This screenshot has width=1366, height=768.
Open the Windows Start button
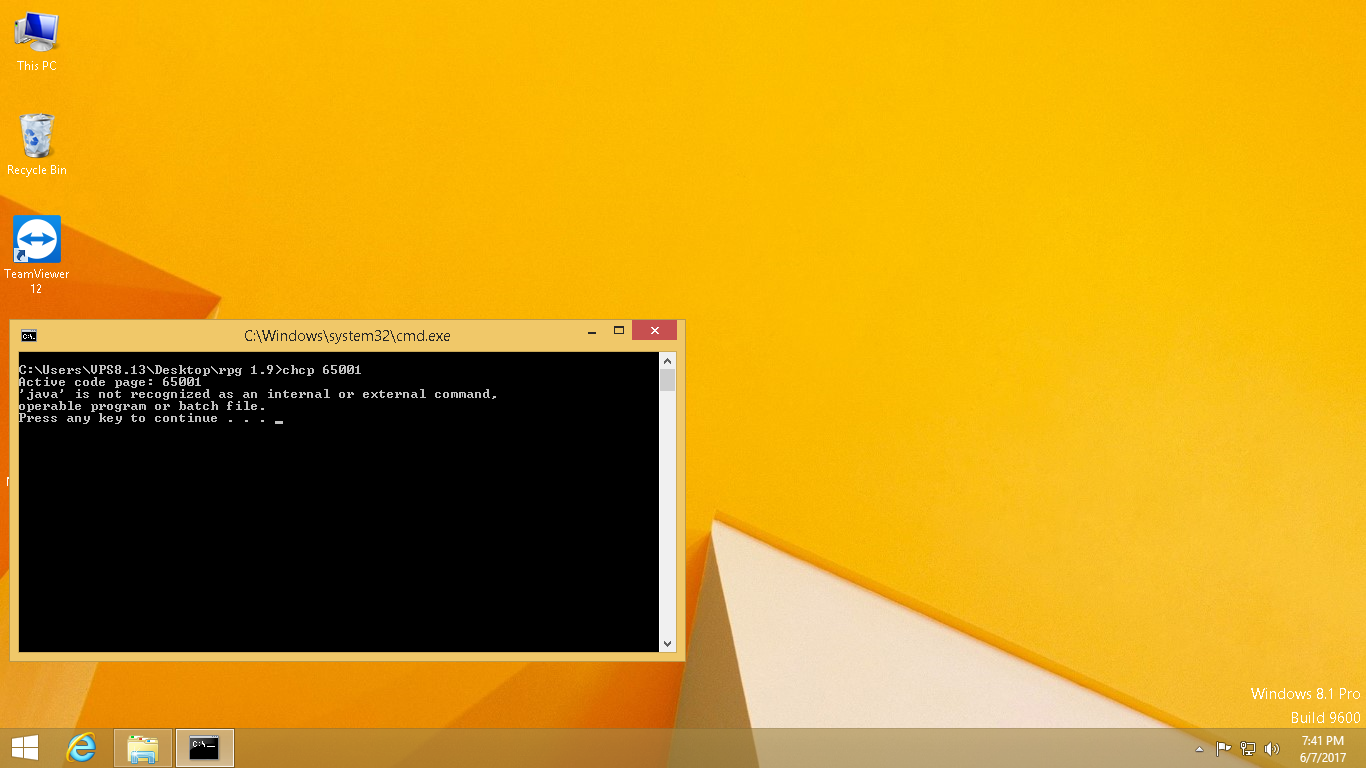tap(25, 748)
